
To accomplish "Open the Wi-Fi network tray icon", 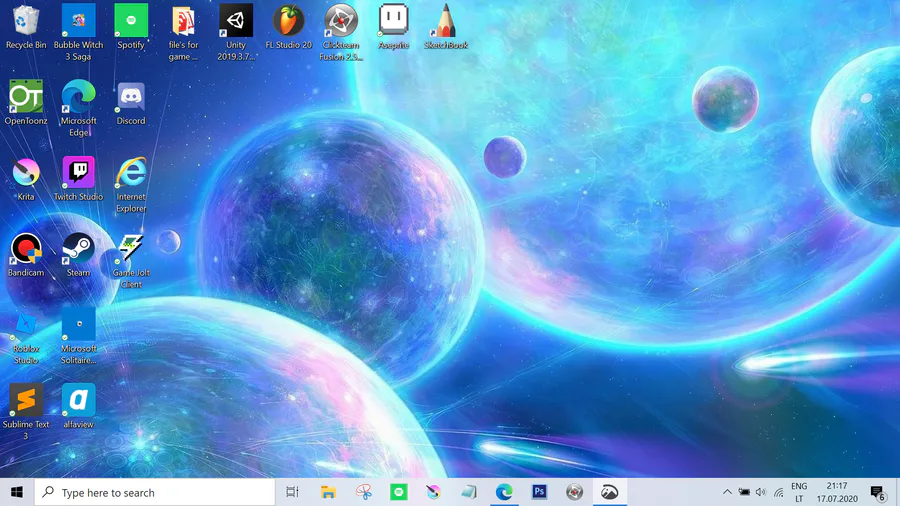I will click(778, 492).
